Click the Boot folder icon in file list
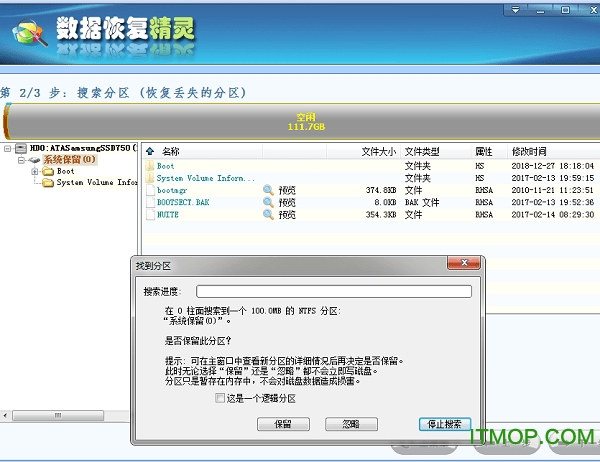 click(x=150, y=166)
